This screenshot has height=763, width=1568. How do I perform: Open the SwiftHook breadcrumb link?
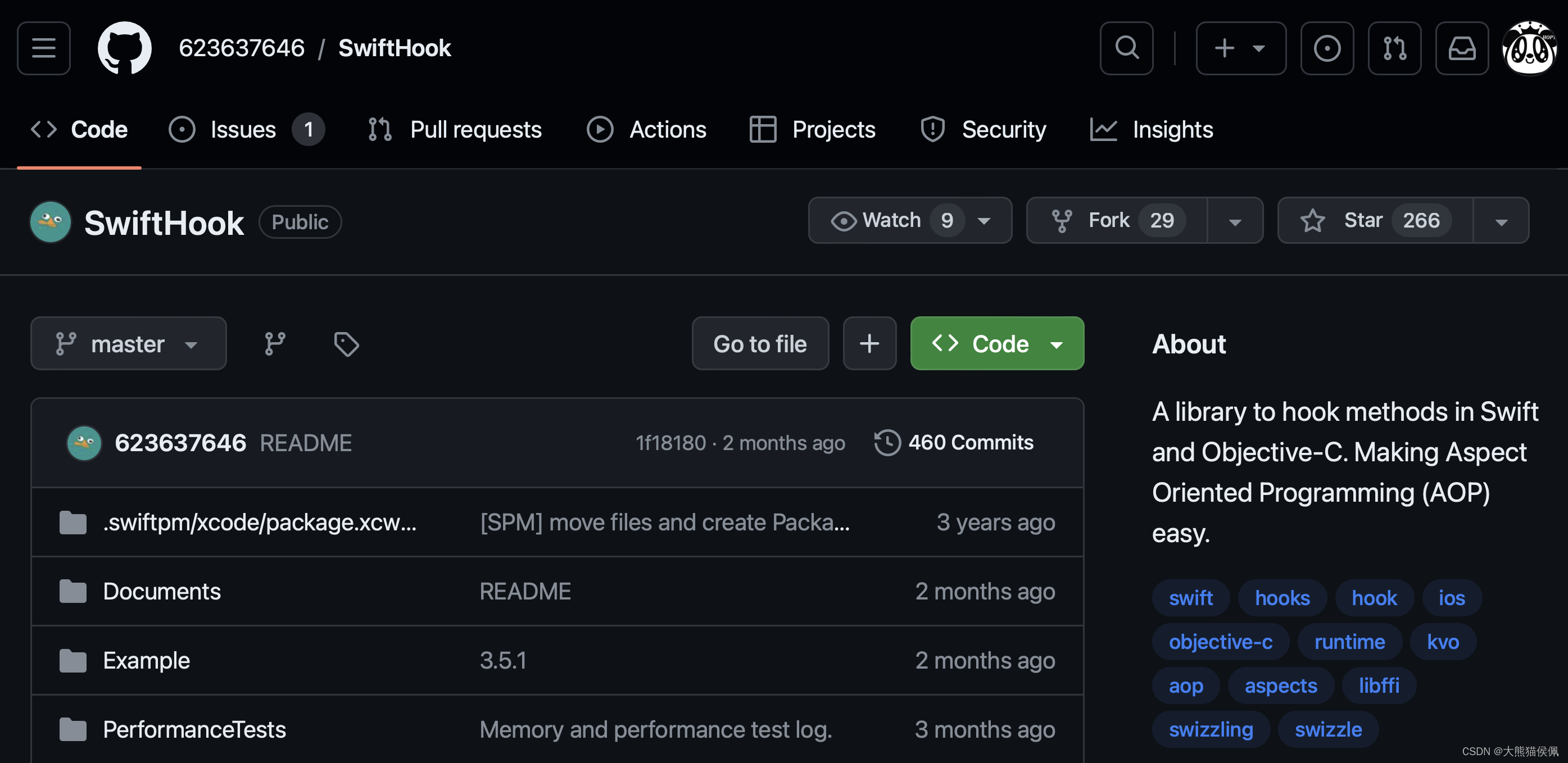click(395, 48)
